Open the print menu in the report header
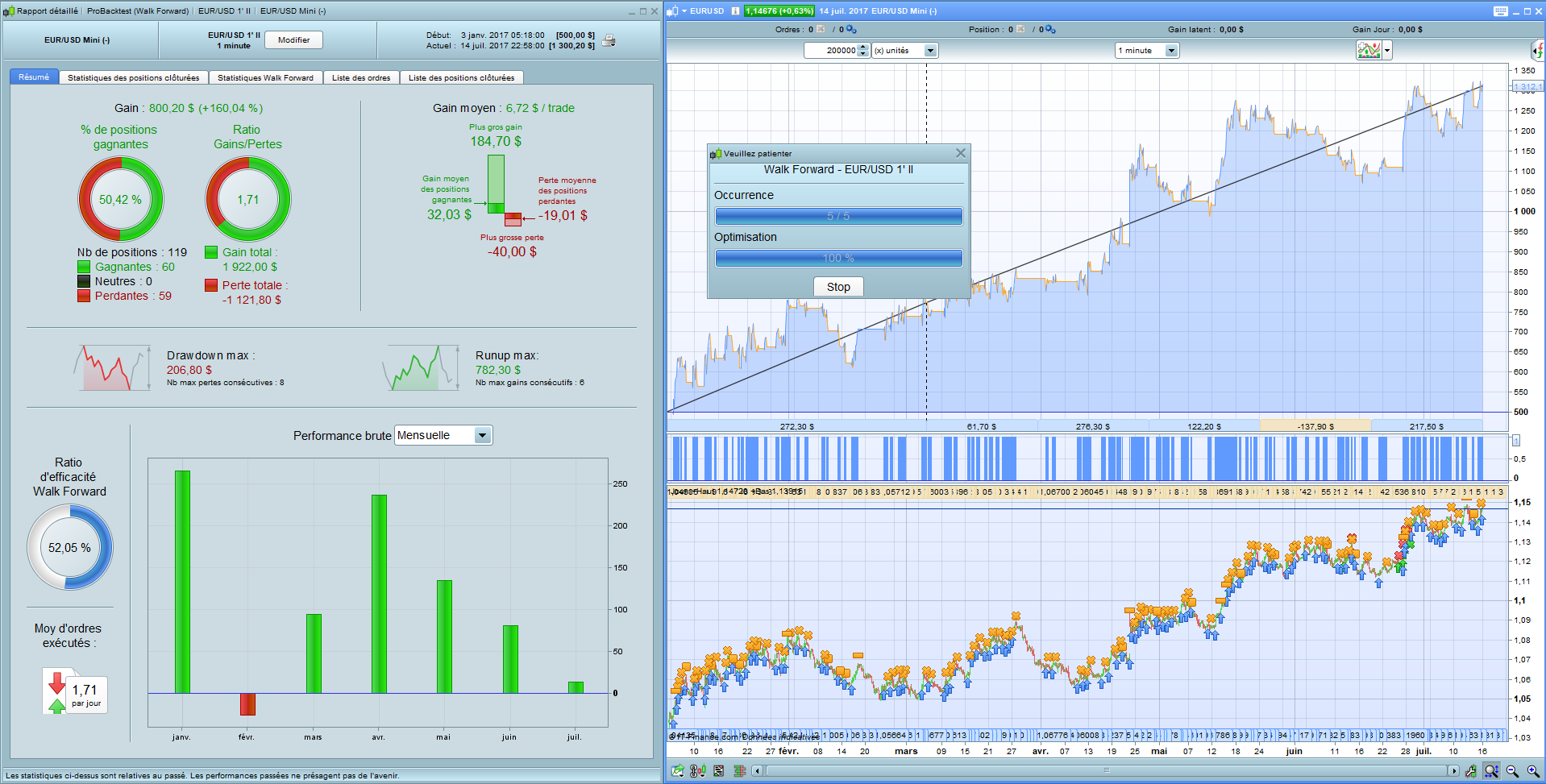Viewport: 1546px width, 784px height. 609,40
